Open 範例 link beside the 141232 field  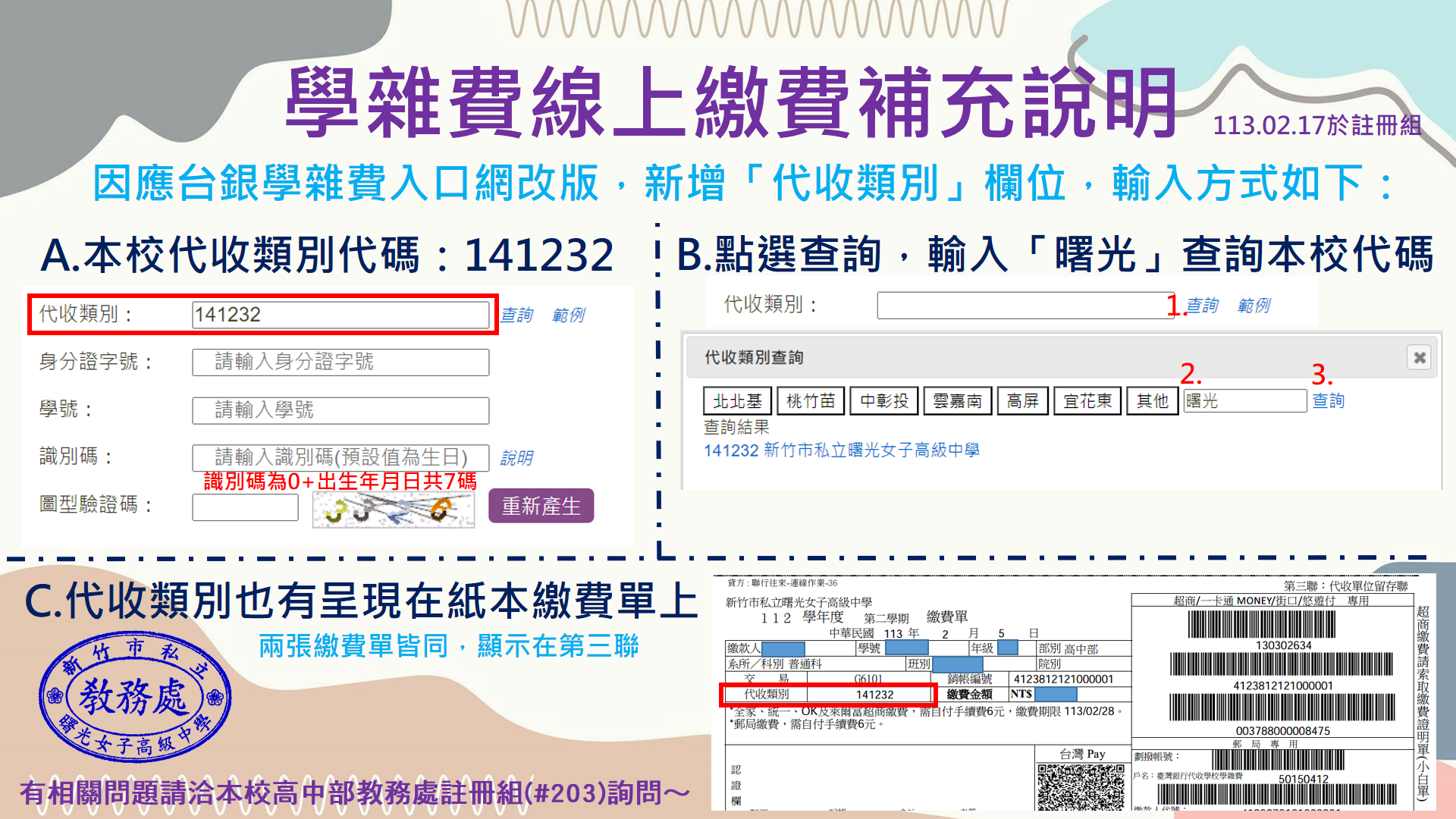pyautogui.click(x=569, y=315)
